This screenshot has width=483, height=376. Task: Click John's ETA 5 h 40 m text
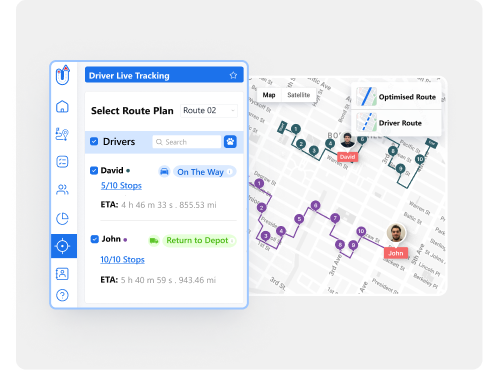click(x=158, y=280)
